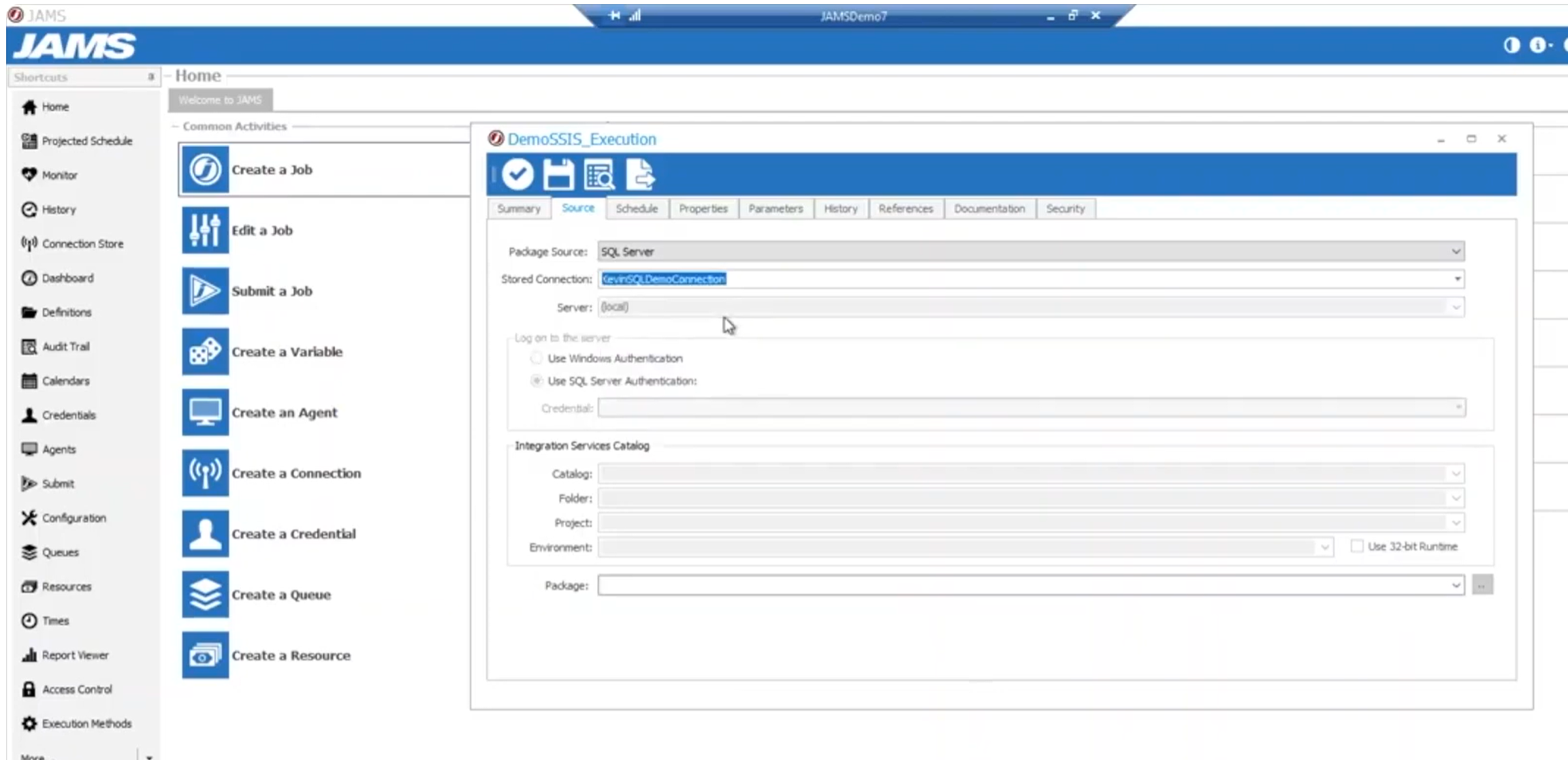Switch to the Schedule tab
Image resolution: width=1568 pixels, height=760 pixels.
pyautogui.click(x=637, y=208)
